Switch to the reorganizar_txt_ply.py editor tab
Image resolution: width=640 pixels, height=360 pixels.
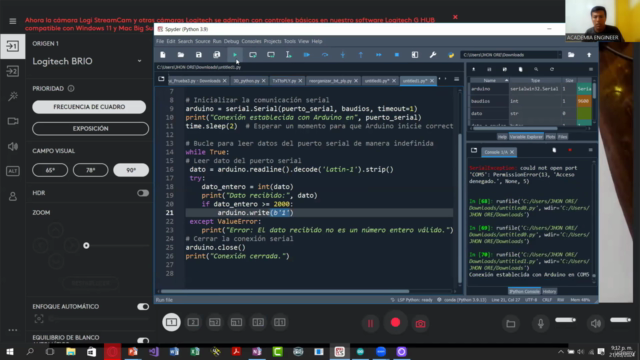pyautogui.click(x=330, y=81)
